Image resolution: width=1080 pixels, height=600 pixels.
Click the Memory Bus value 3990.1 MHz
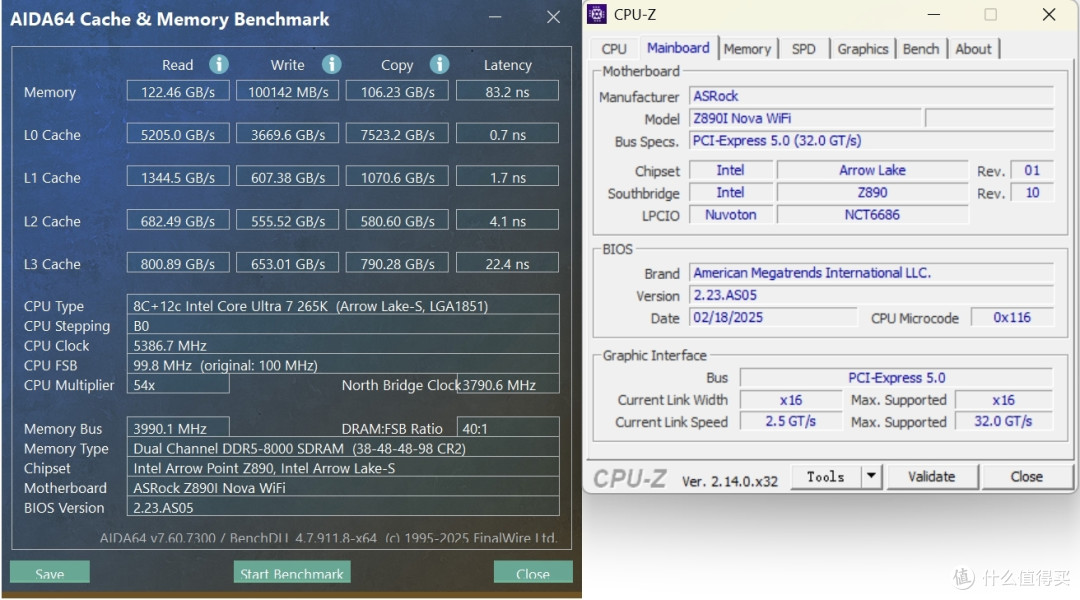click(178, 428)
